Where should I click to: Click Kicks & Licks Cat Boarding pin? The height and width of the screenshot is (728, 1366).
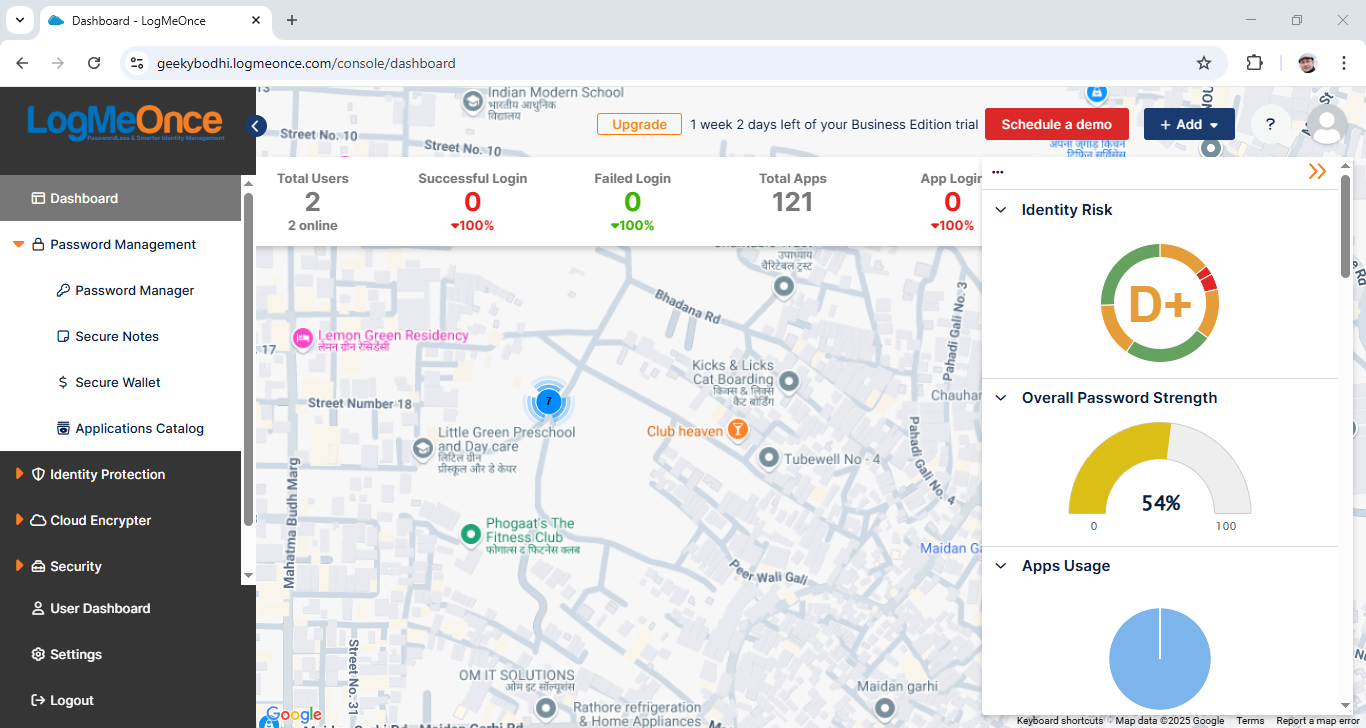coord(789,381)
